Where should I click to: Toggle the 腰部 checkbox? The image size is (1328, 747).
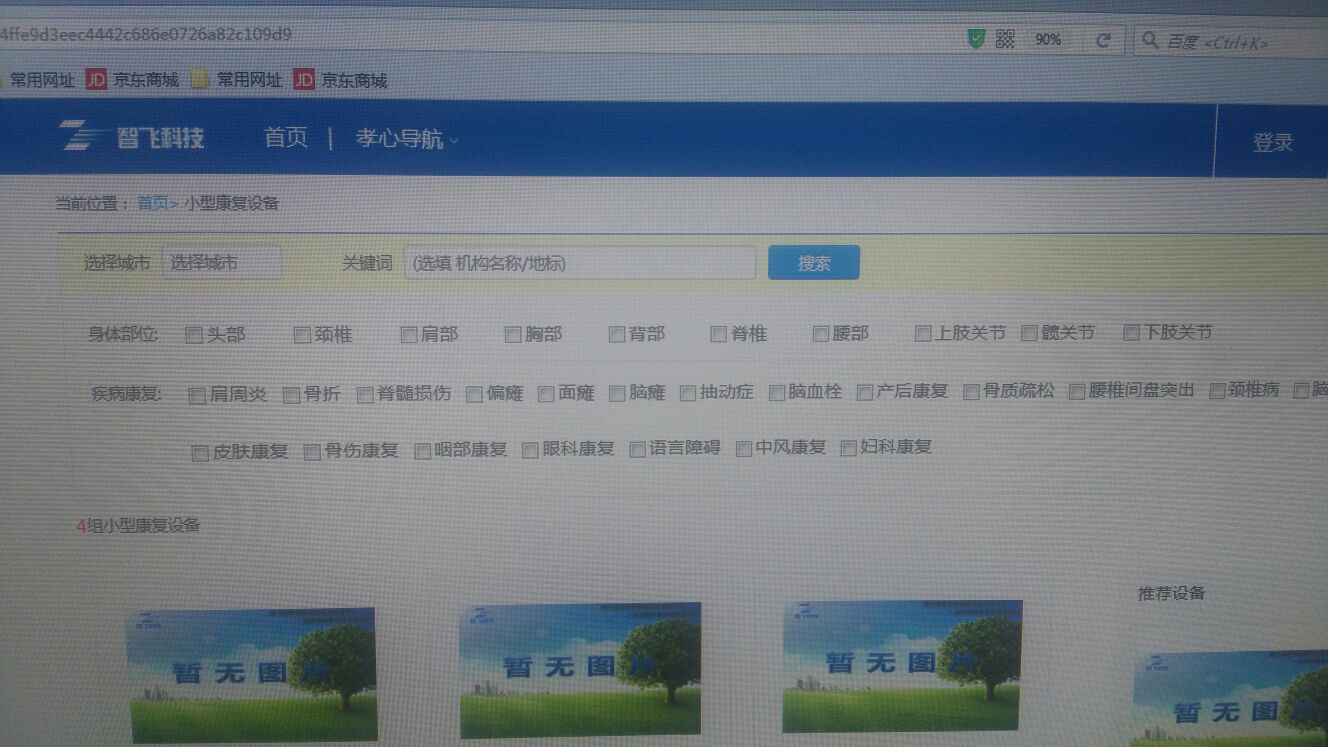point(821,334)
